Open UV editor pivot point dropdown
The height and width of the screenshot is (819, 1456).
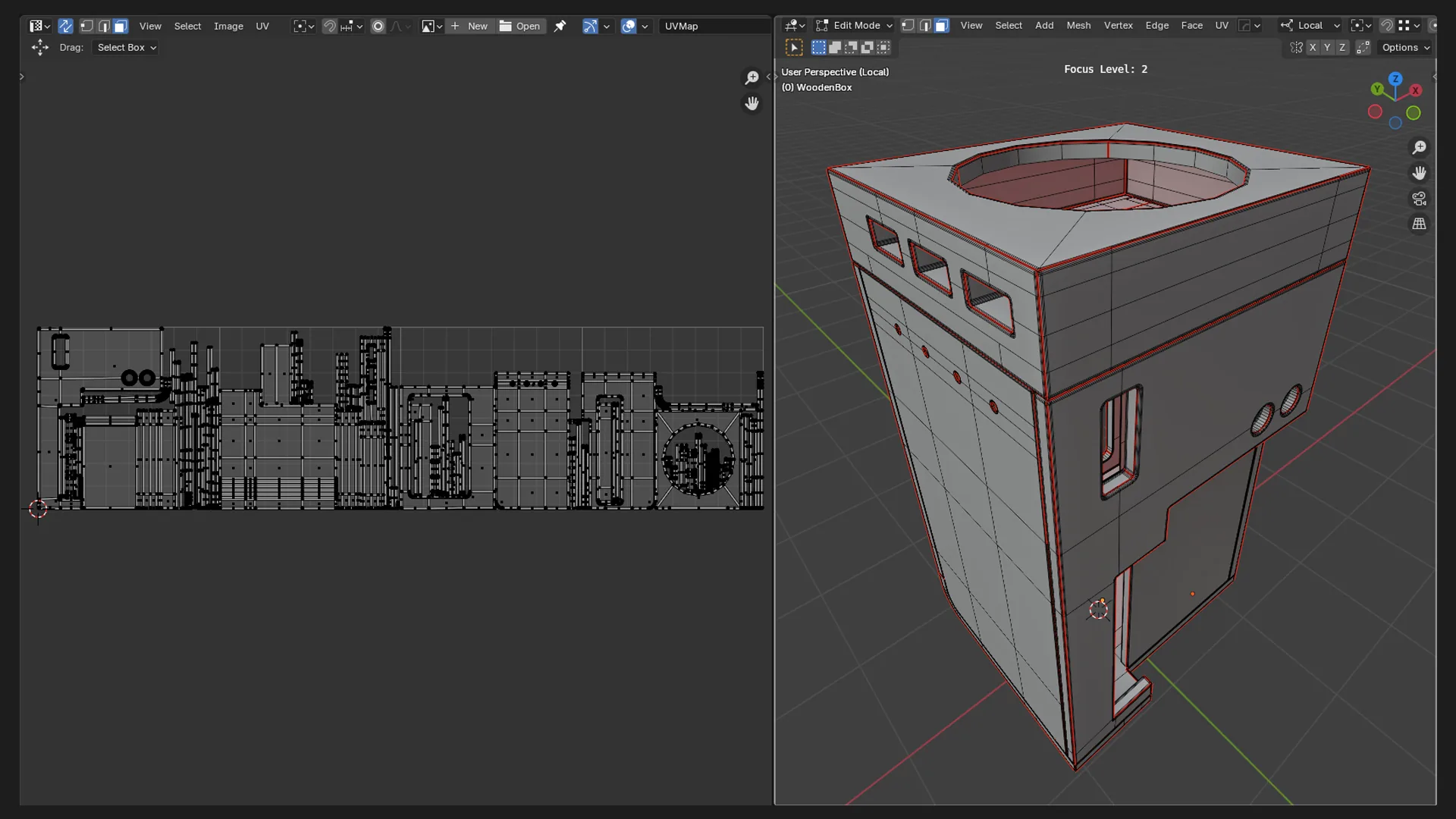coord(303,26)
